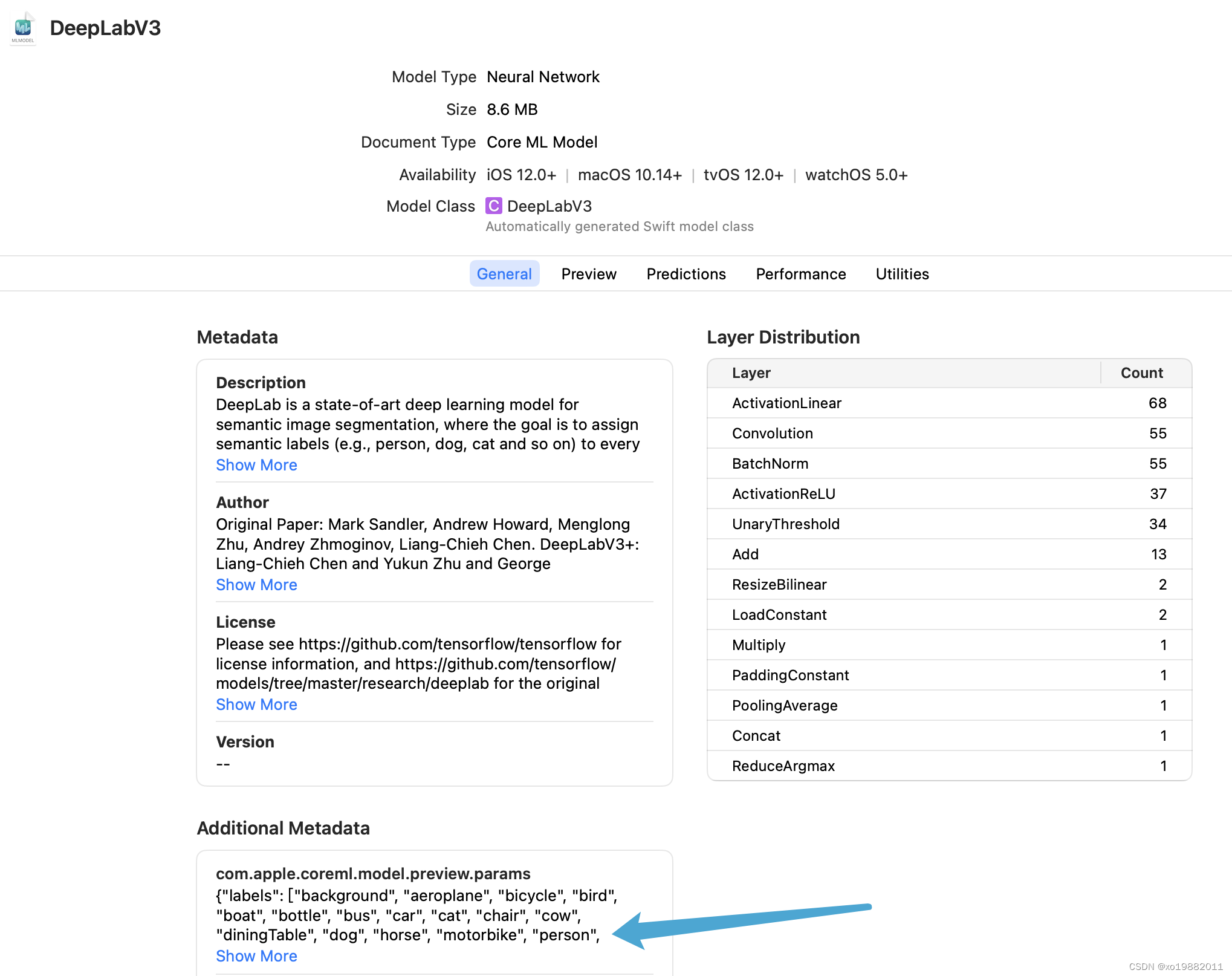
Task: Click the count value 13
Action: (x=1158, y=555)
